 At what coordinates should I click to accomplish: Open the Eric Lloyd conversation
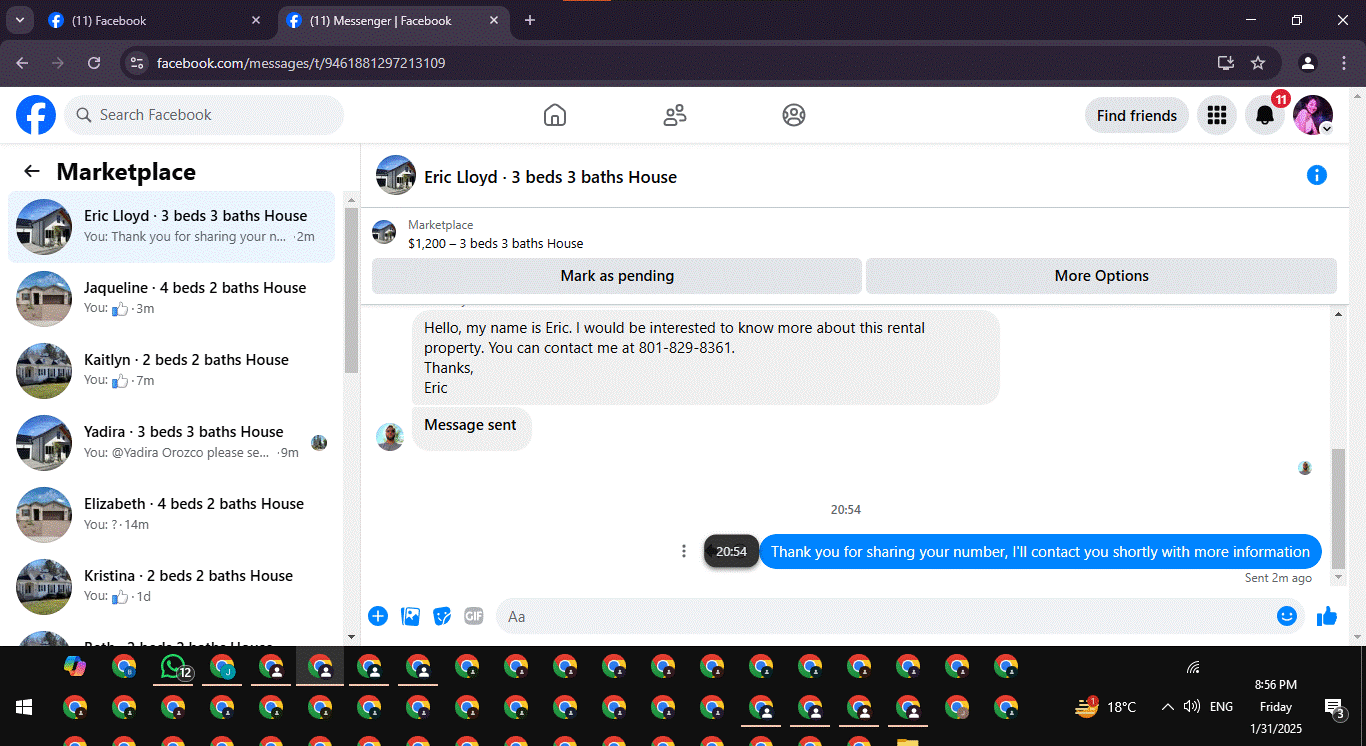pos(172,227)
